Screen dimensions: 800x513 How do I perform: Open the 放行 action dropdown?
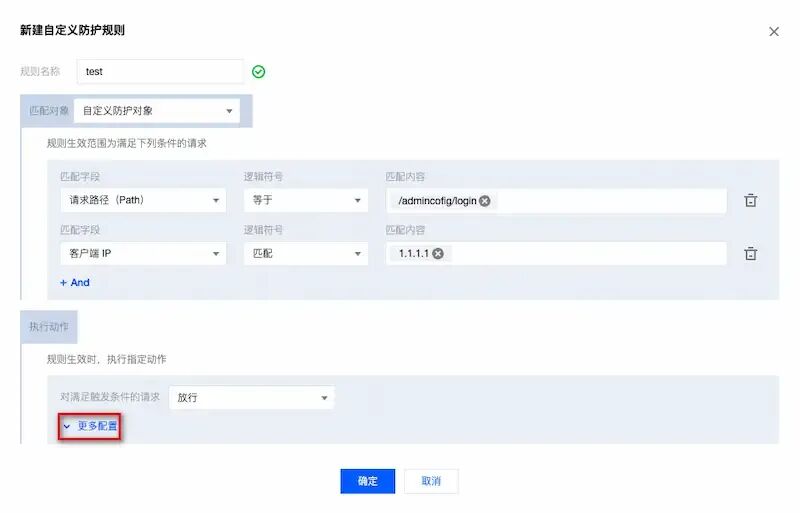(252, 398)
